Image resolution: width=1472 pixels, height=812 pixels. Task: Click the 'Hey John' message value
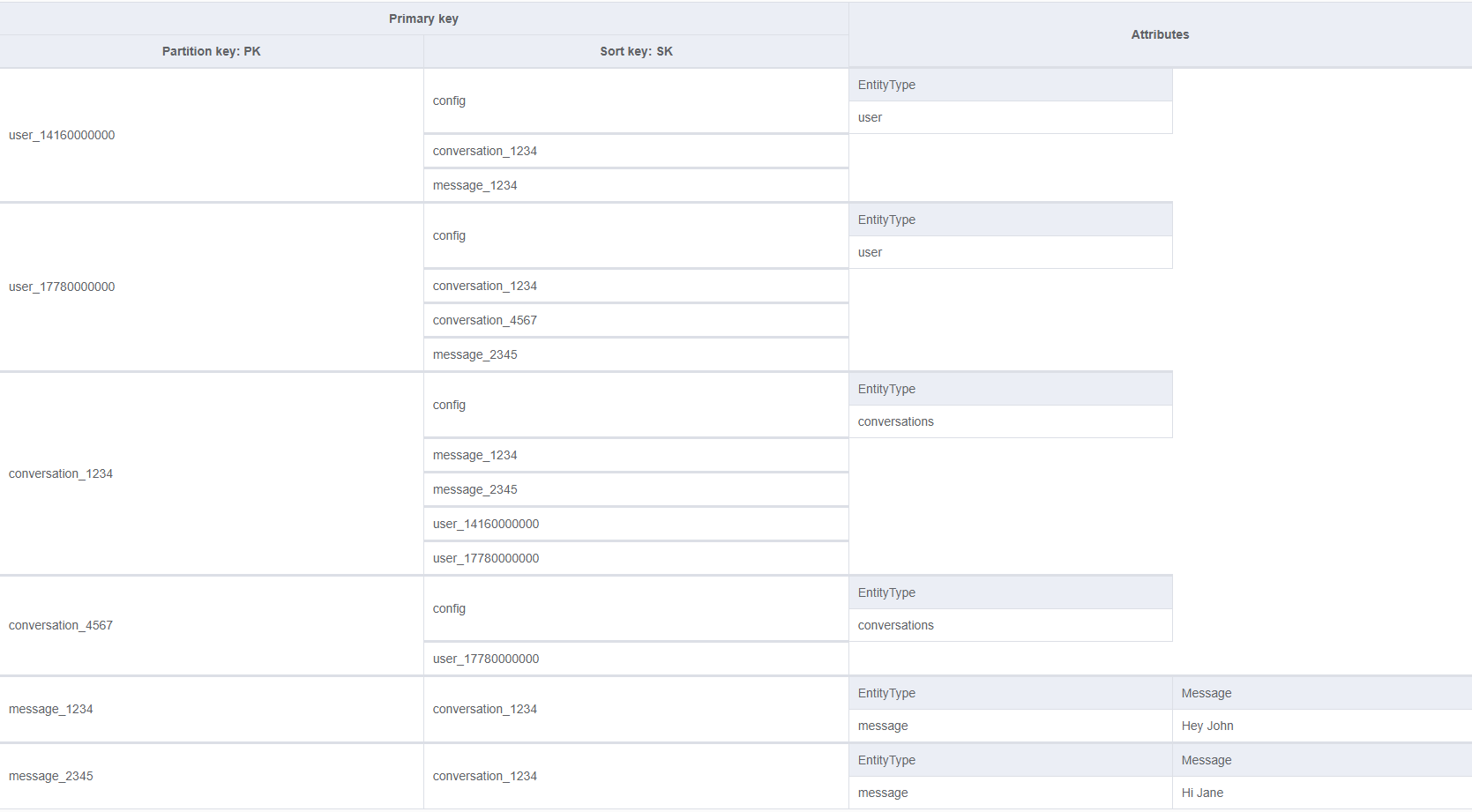click(x=1322, y=726)
